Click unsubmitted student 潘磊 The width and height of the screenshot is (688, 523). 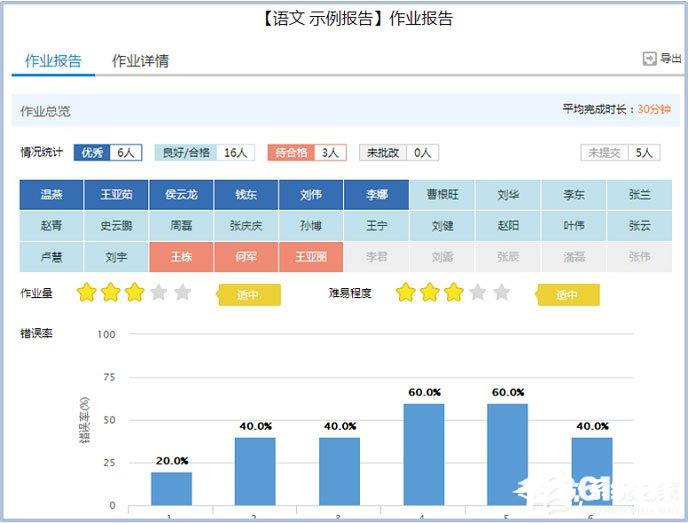click(574, 257)
